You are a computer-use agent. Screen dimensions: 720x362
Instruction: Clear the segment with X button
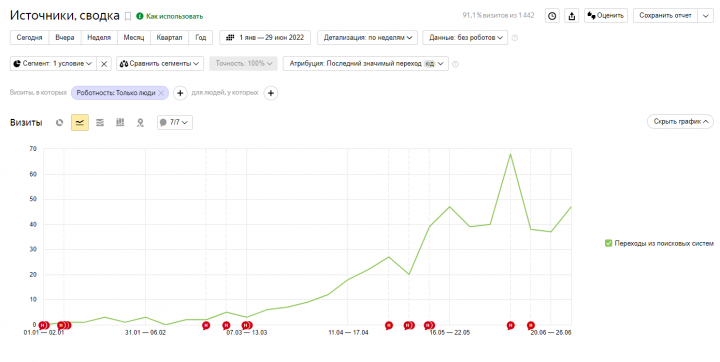tap(104, 64)
